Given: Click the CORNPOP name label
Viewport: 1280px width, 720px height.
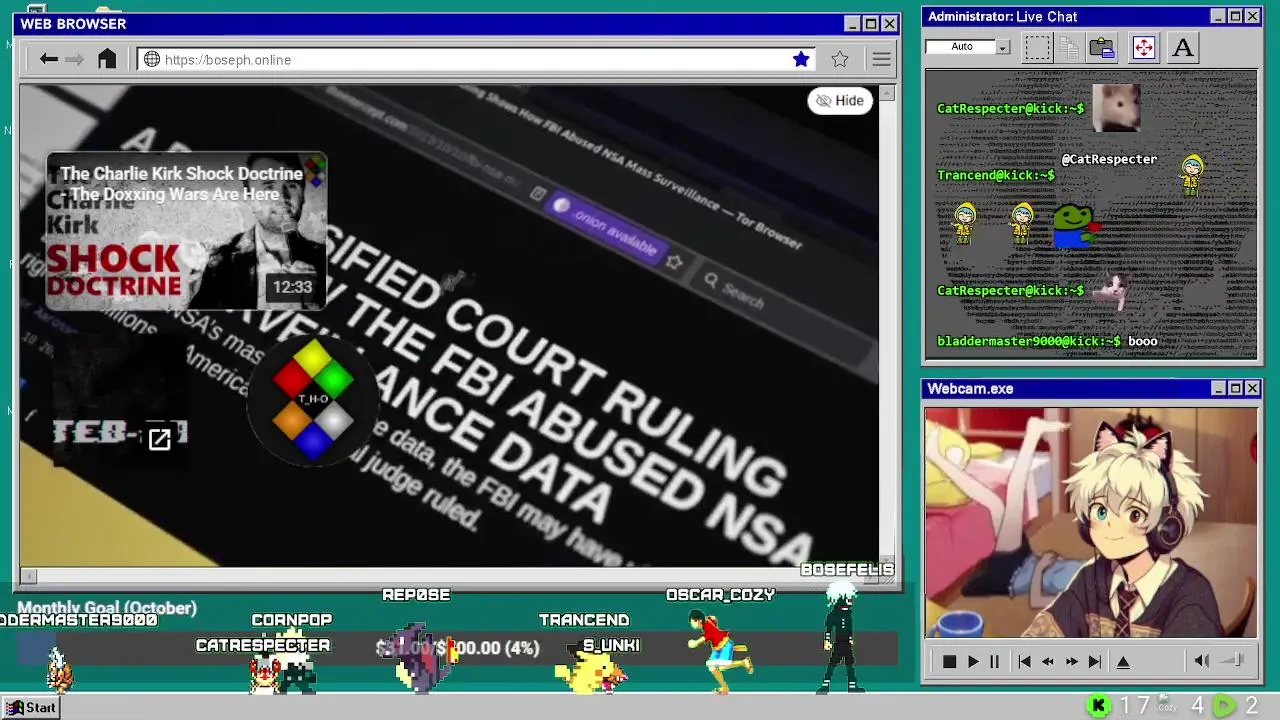Looking at the screenshot, I should tap(292, 620).
